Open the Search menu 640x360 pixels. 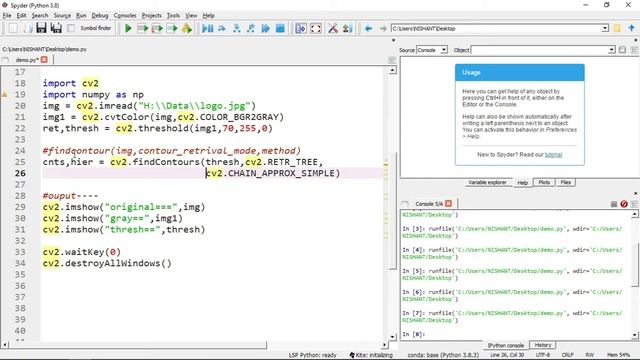(x=40, y=16)
